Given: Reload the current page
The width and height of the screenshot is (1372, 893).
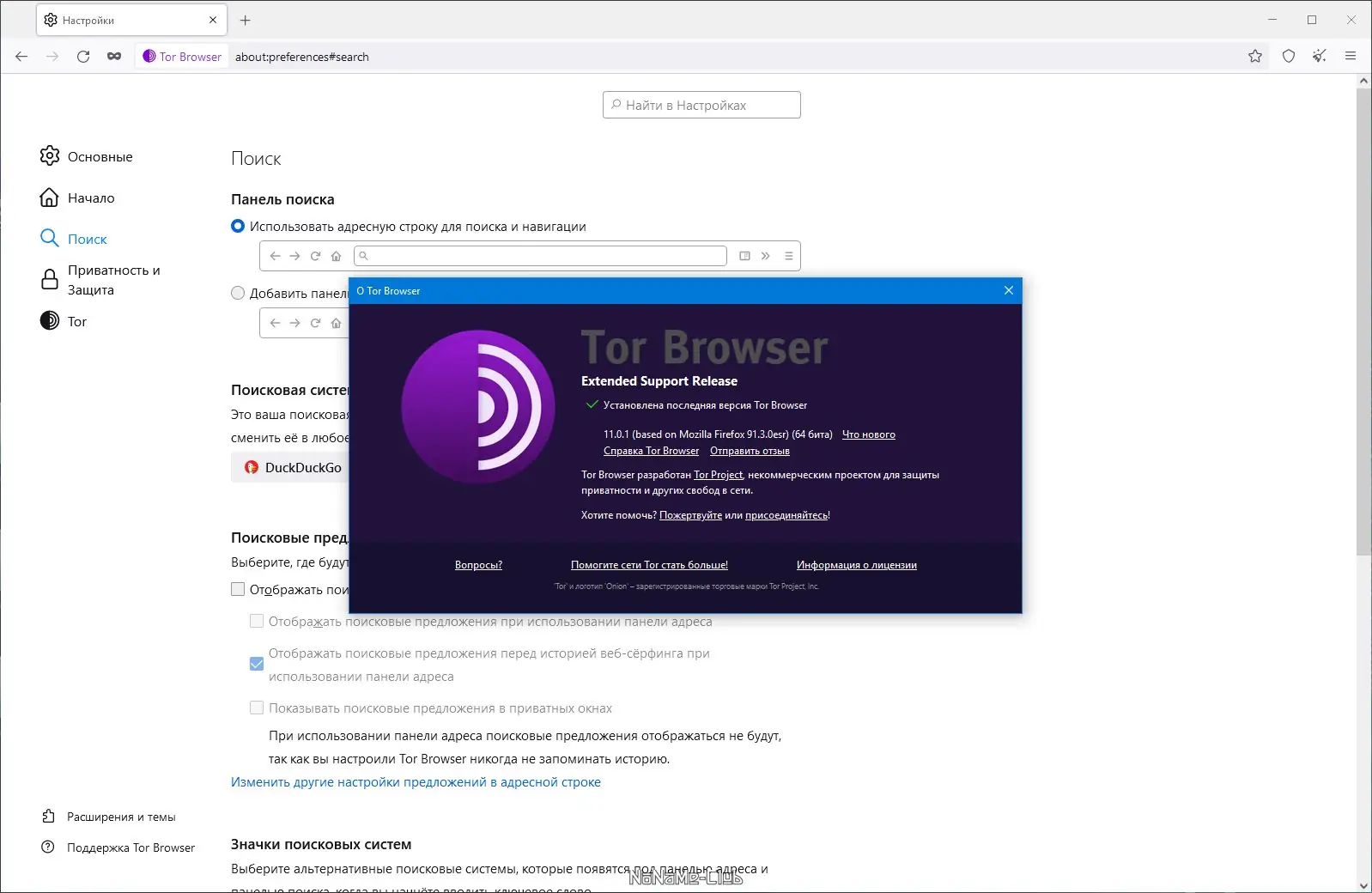Looking at the screenshot, I should (x=83, y=57).
